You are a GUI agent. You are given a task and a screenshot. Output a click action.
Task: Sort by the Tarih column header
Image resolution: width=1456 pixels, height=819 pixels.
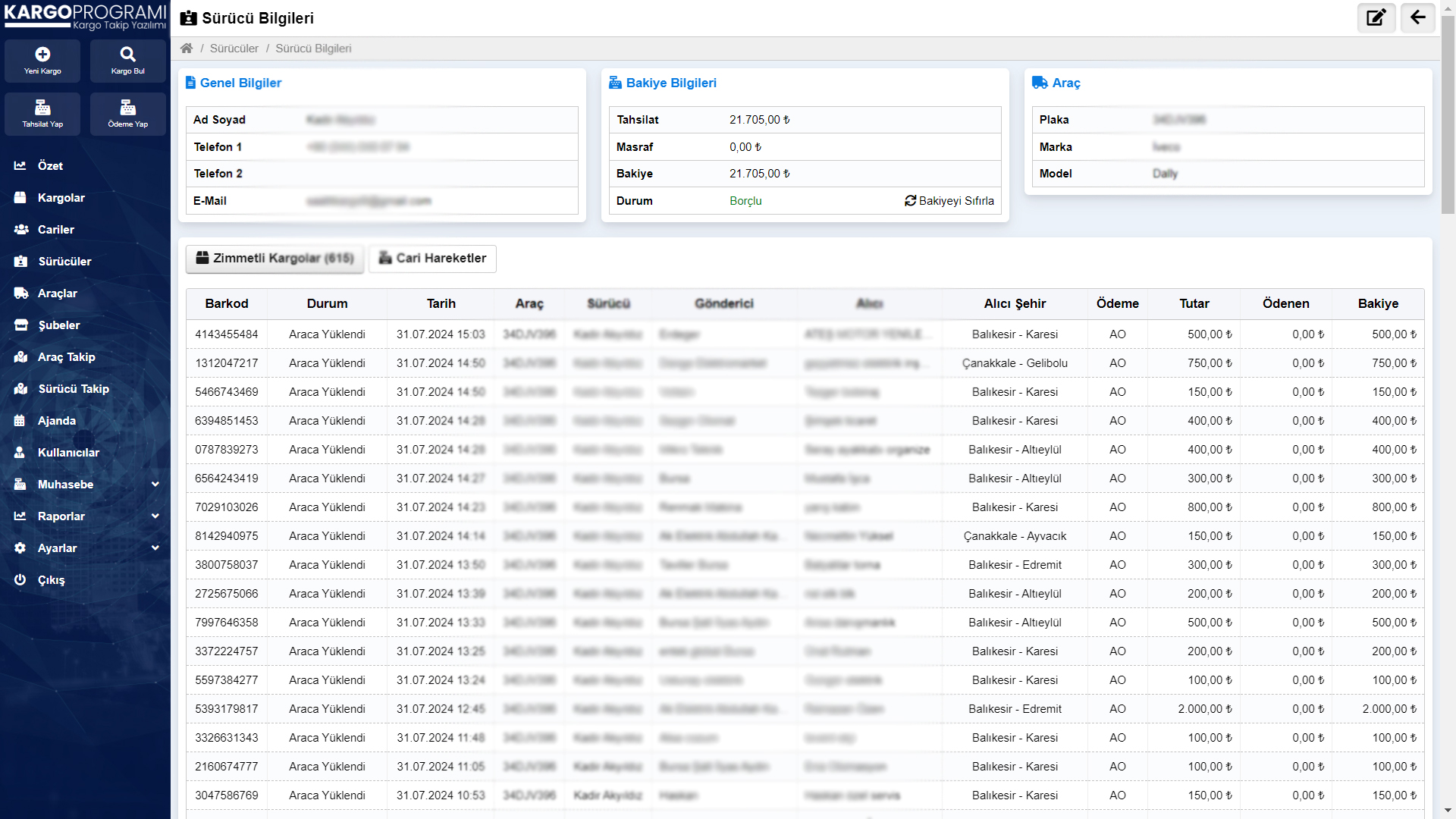coord(441,303)
